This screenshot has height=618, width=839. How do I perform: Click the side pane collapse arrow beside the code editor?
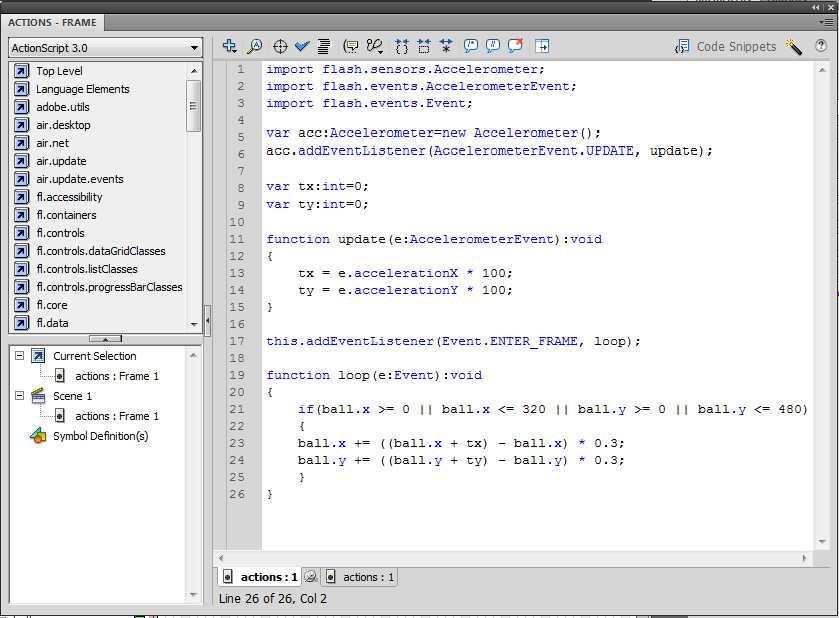pyautogui.click(x=208, y=321)
